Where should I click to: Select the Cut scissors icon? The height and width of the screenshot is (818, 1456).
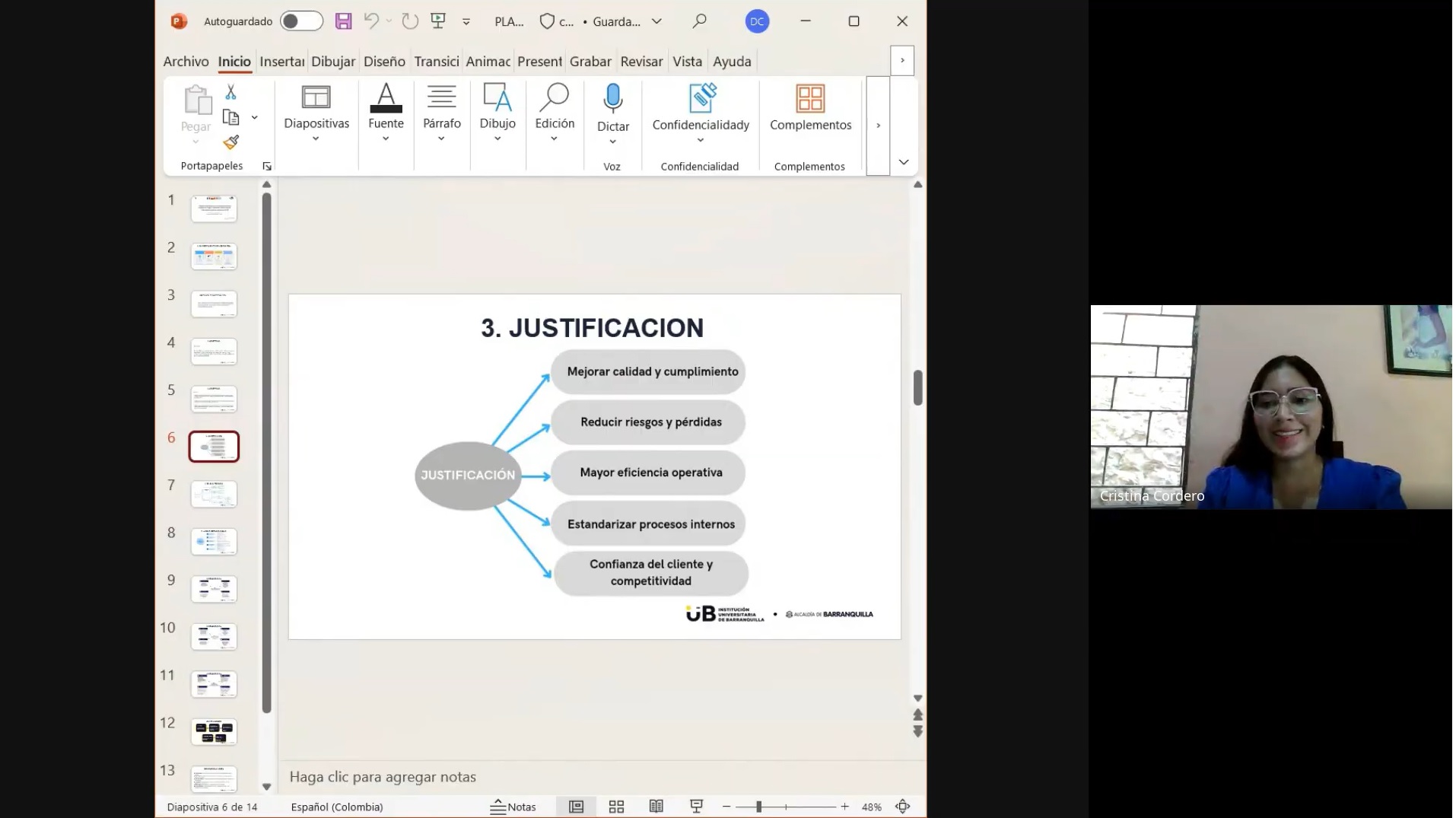point(230,92)
